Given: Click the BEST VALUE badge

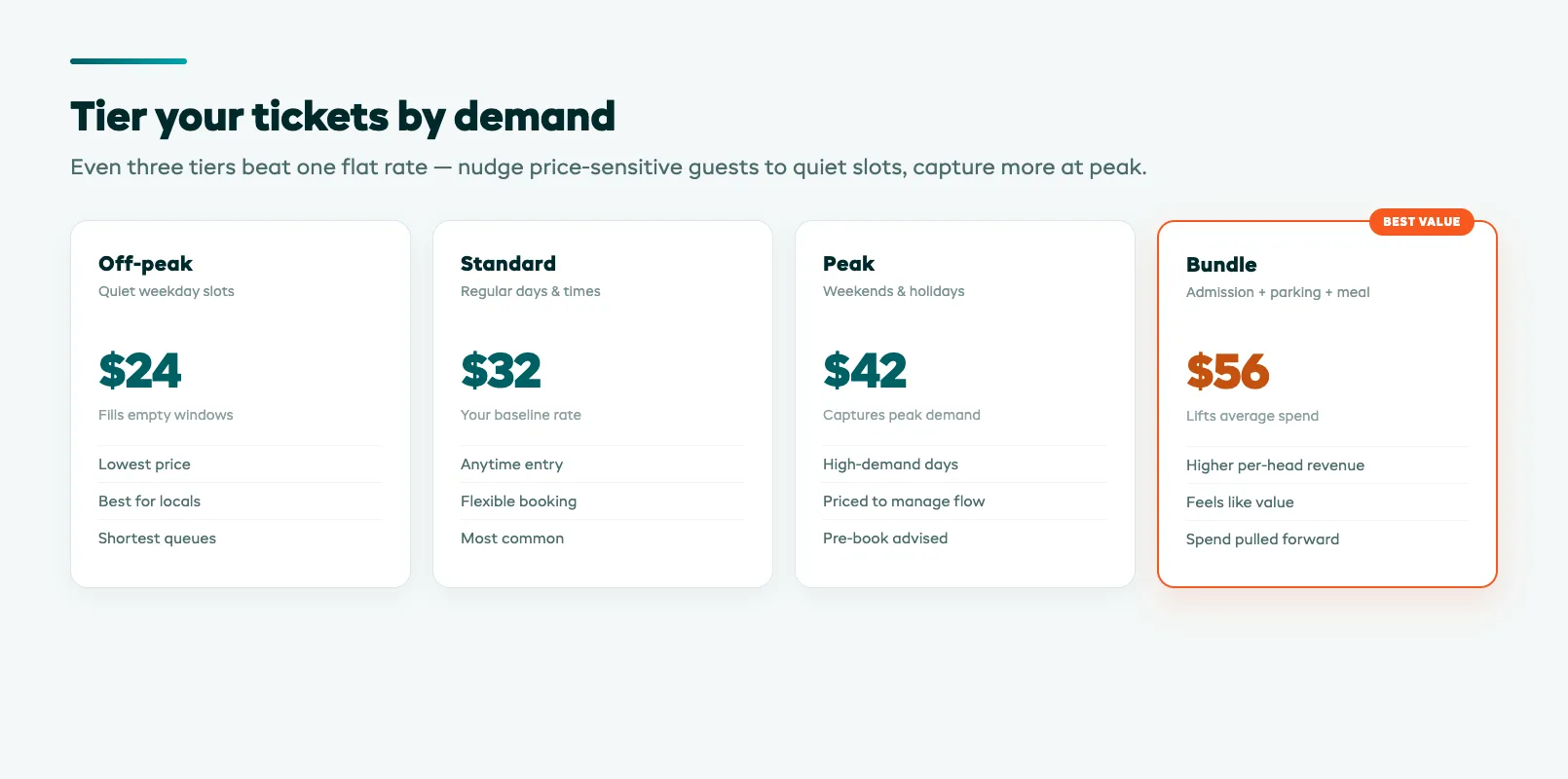Looking at the screenshot, I should (x=1421, y=222).
